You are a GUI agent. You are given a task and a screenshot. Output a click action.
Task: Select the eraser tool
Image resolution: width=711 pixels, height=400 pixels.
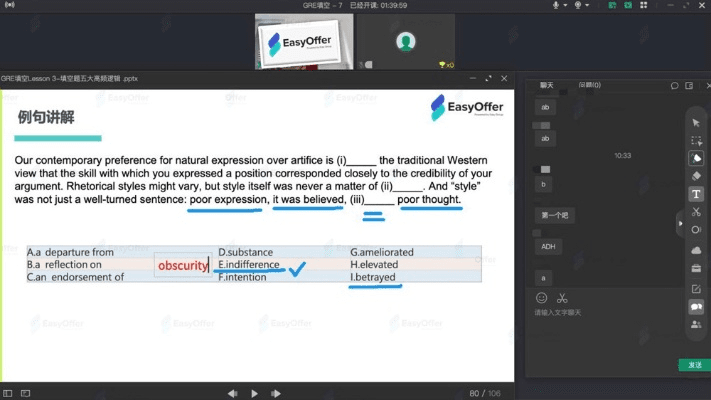coord(696,176)
